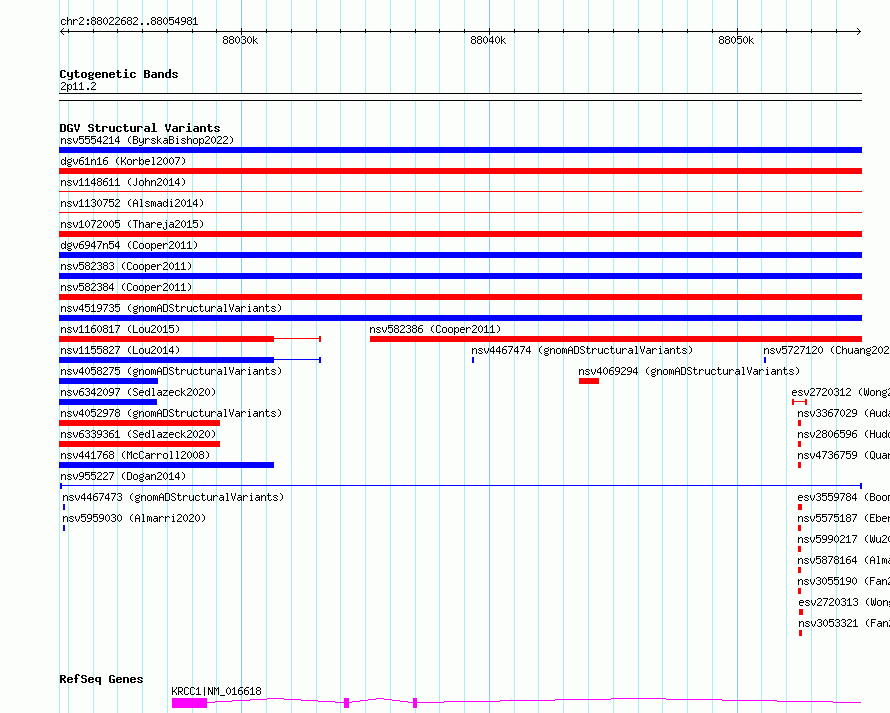This screenshot has height=713, width=890.
Task: Select nsv5575187 variant label
Action: click(843, 518)
